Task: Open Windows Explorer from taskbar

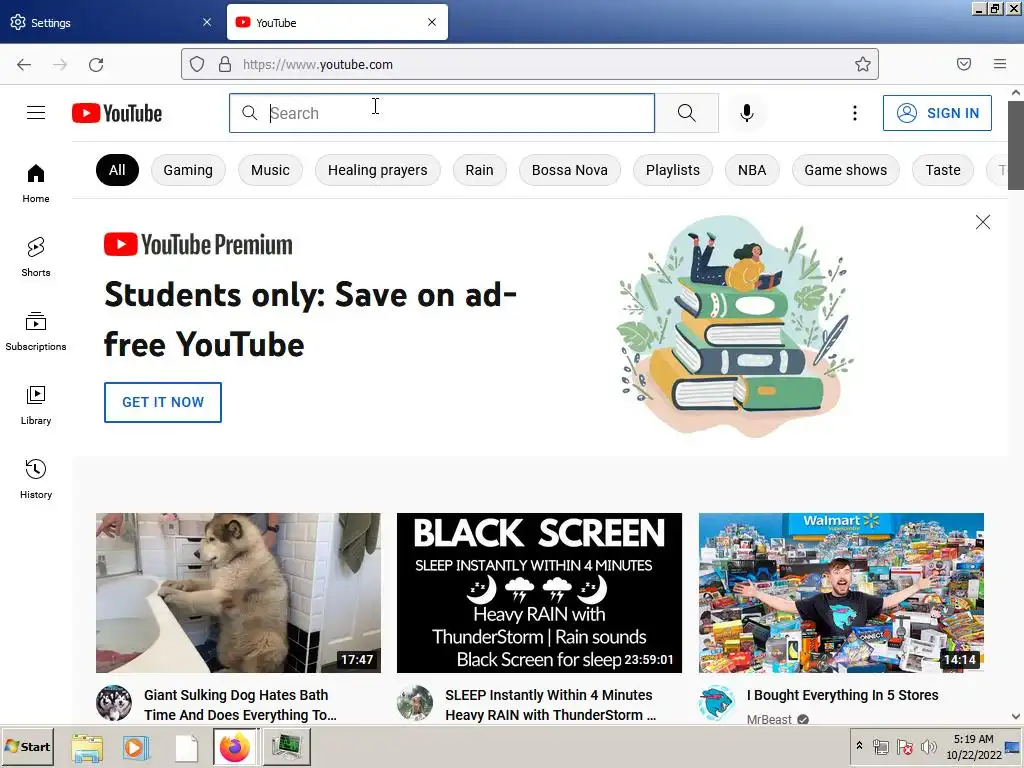Action: point(87,748)
